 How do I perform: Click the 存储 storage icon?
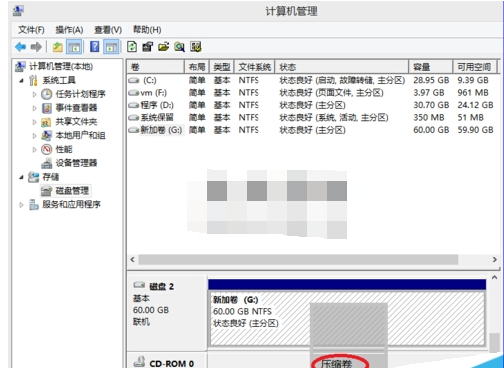(x=33, y=177)
